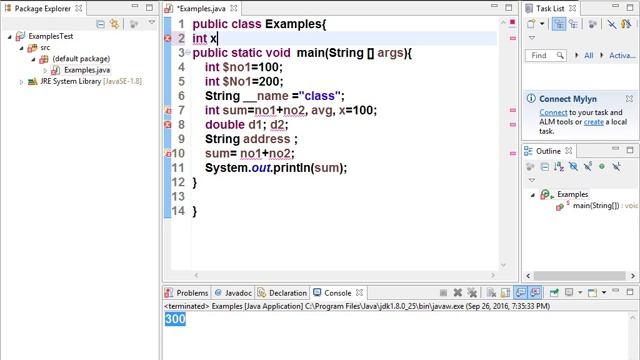
Task: Click the All working set filter
Action: [x=589, y=56]
